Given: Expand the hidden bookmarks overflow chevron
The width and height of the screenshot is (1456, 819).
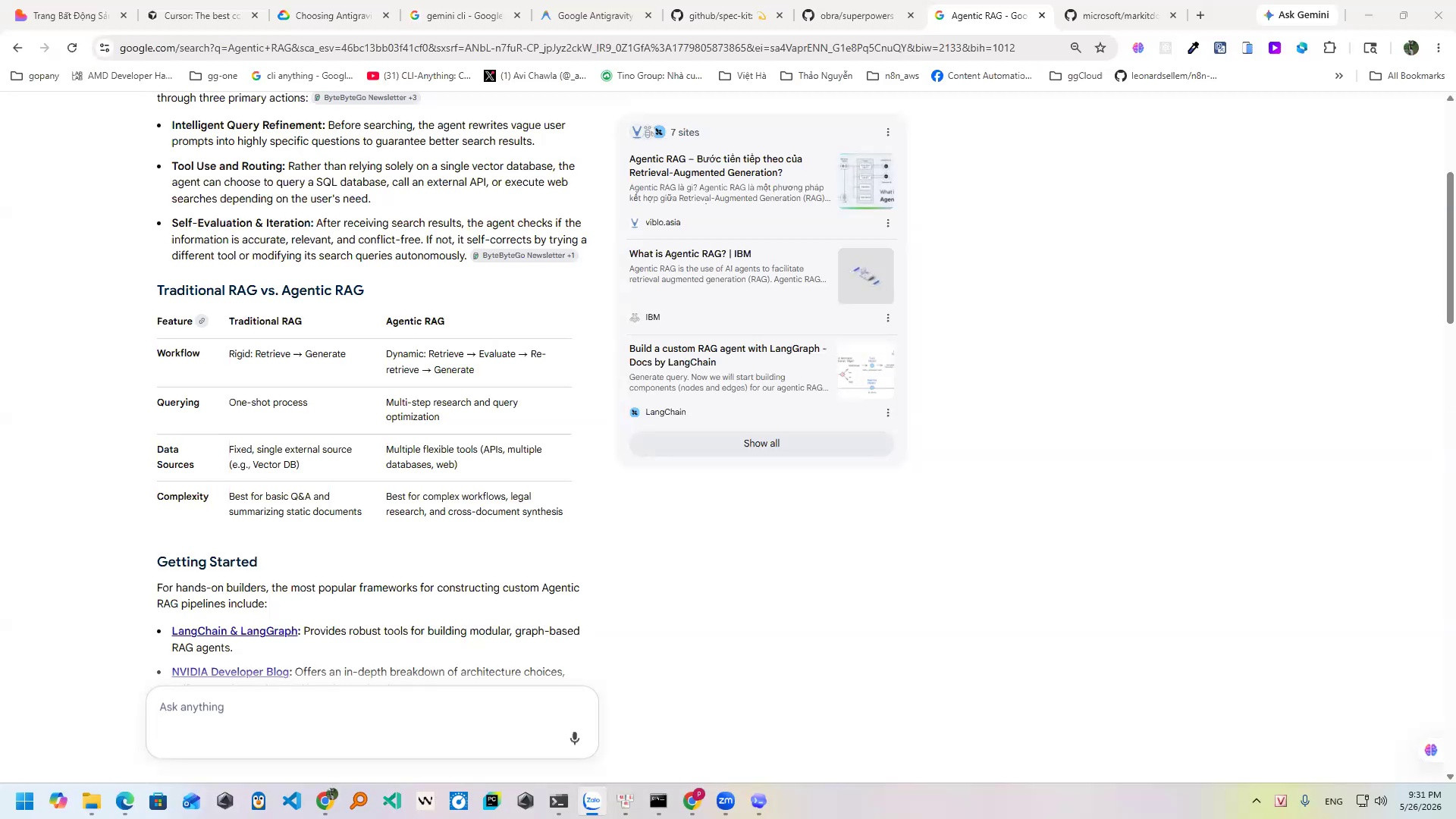Looking at the screenshot, I should [1339, 76].
